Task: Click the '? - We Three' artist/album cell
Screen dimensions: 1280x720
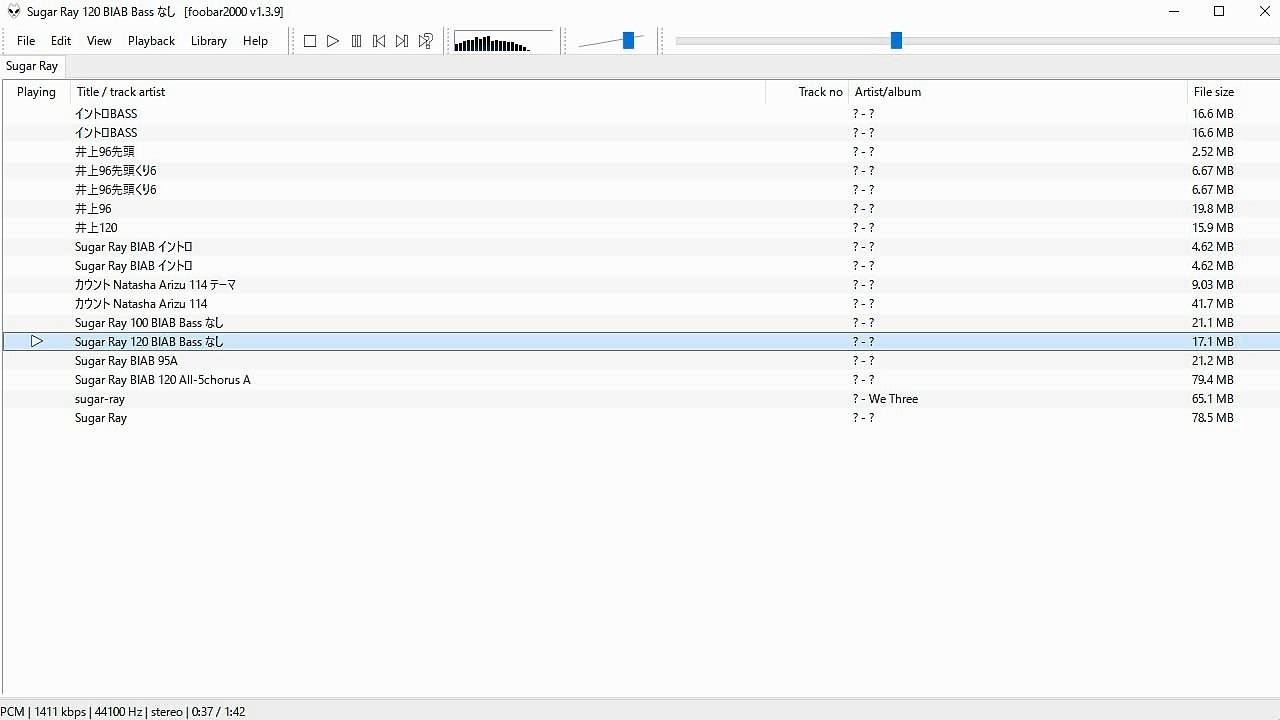Action: coord(885,399)
